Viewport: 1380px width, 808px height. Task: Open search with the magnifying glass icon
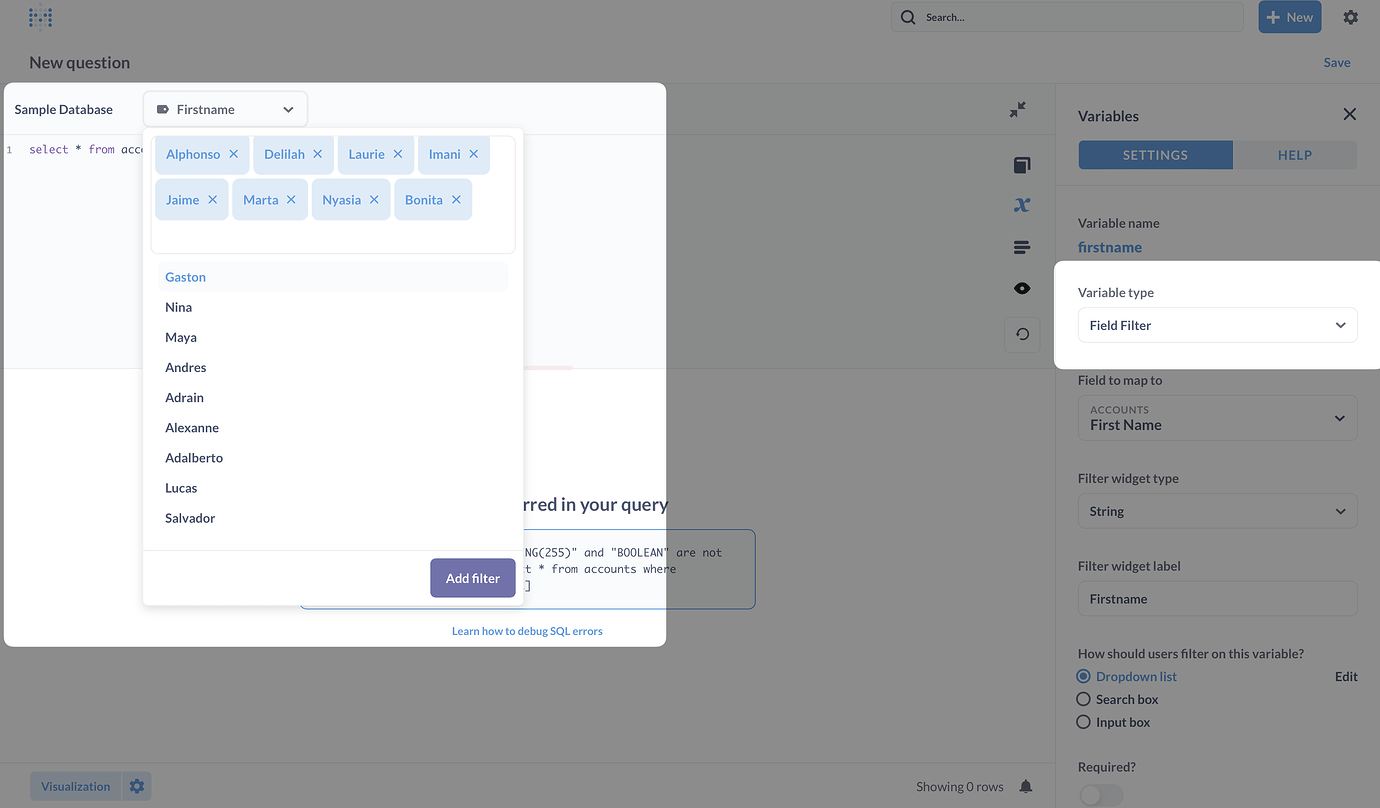click(907, 17)
